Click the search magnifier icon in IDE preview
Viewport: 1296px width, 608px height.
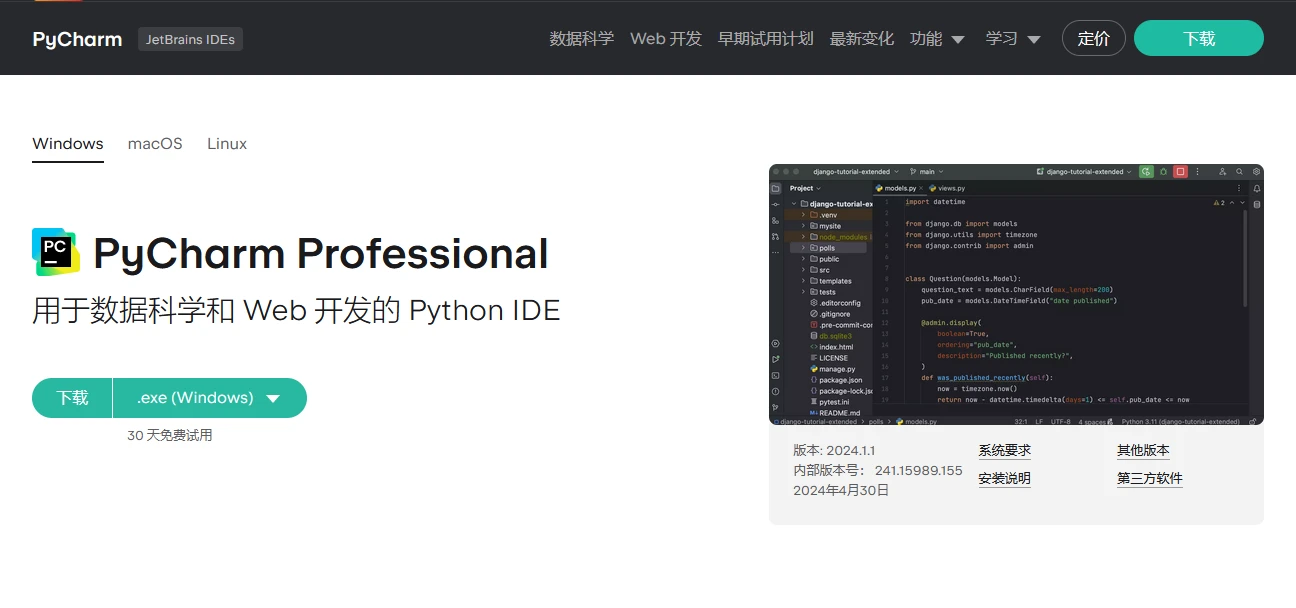1239,172
